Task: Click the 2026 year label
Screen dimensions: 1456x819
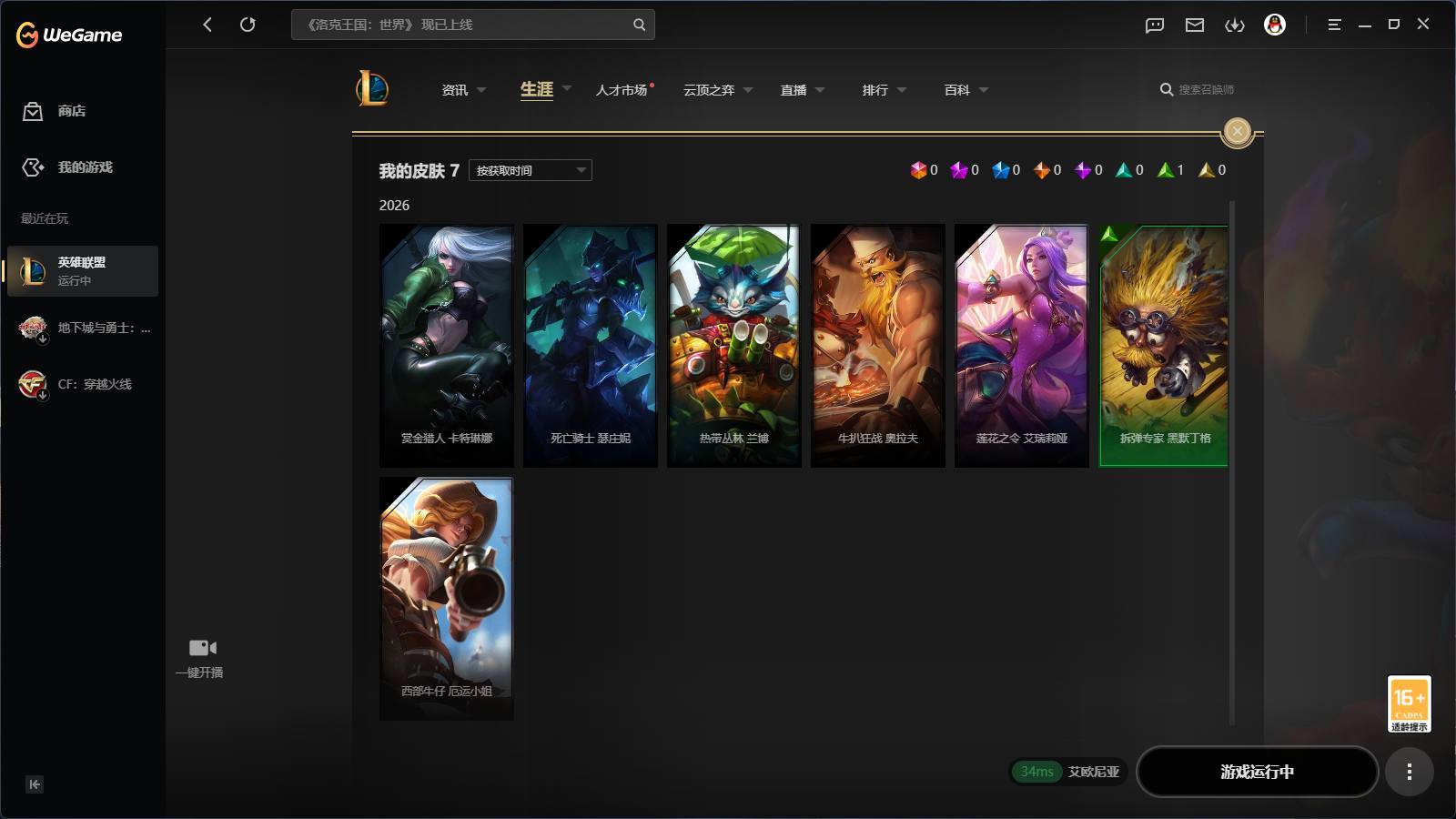Action: click(x=394, y=206)
